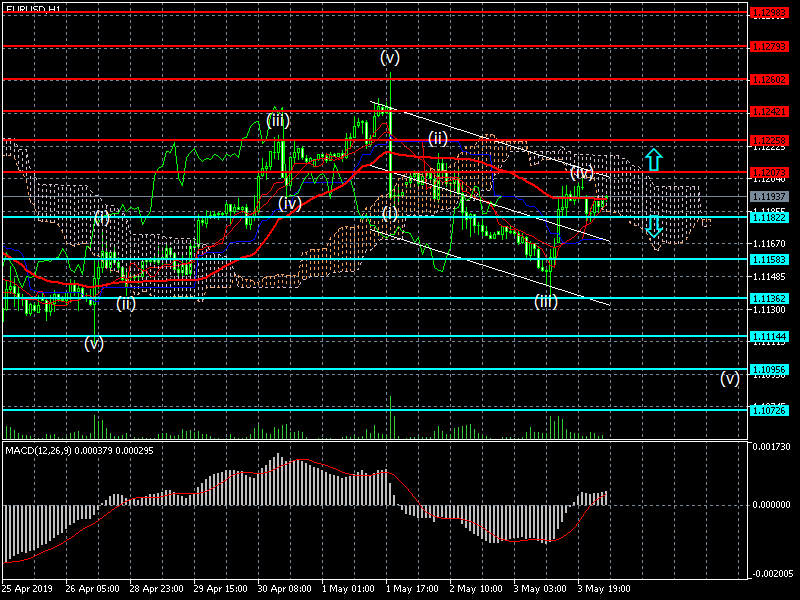Select the 1.12073 red price label
This screenshot has width=800, height=600.
tap(769, 172)
